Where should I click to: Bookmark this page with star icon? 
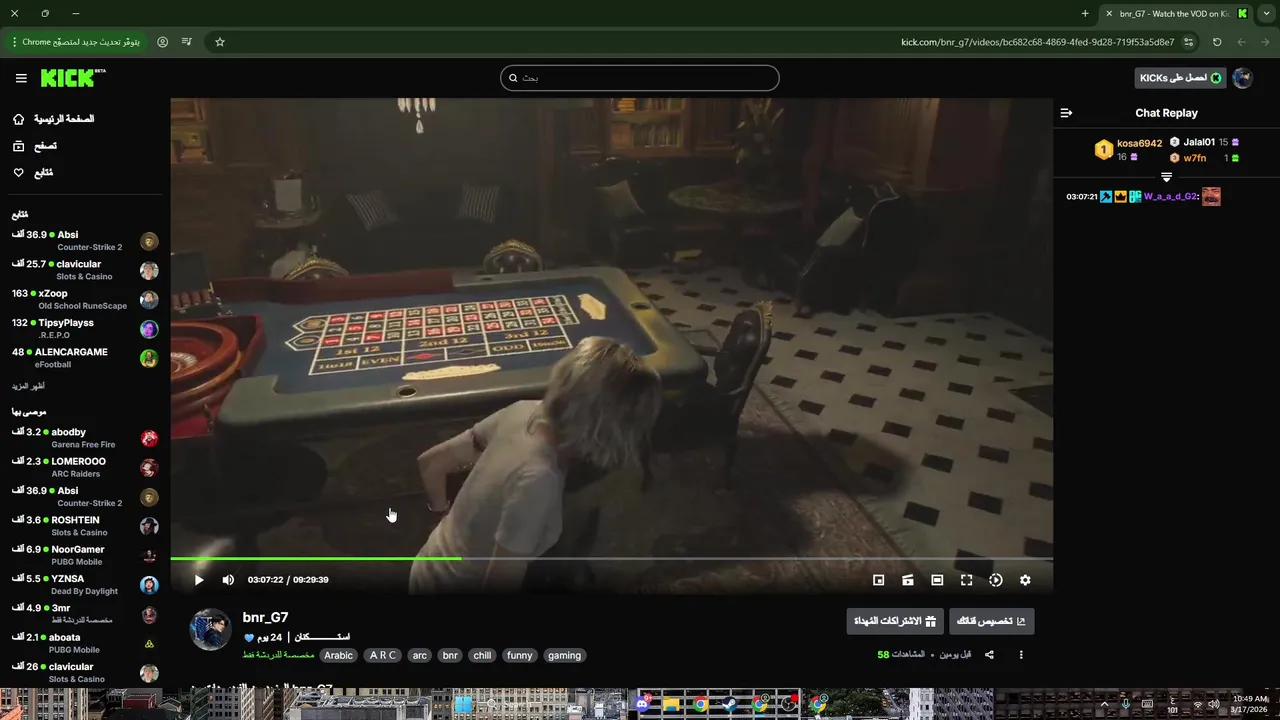[x=220, y=42]
